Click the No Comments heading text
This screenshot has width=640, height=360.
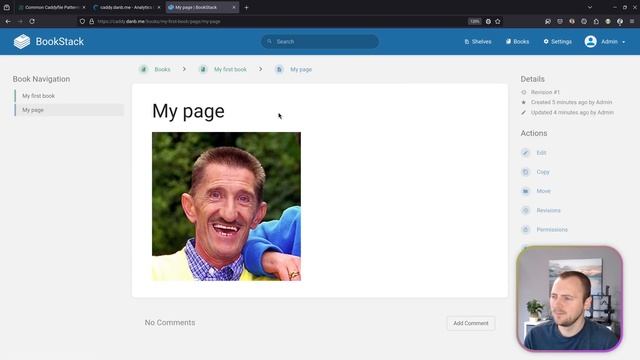coord(170,322)
